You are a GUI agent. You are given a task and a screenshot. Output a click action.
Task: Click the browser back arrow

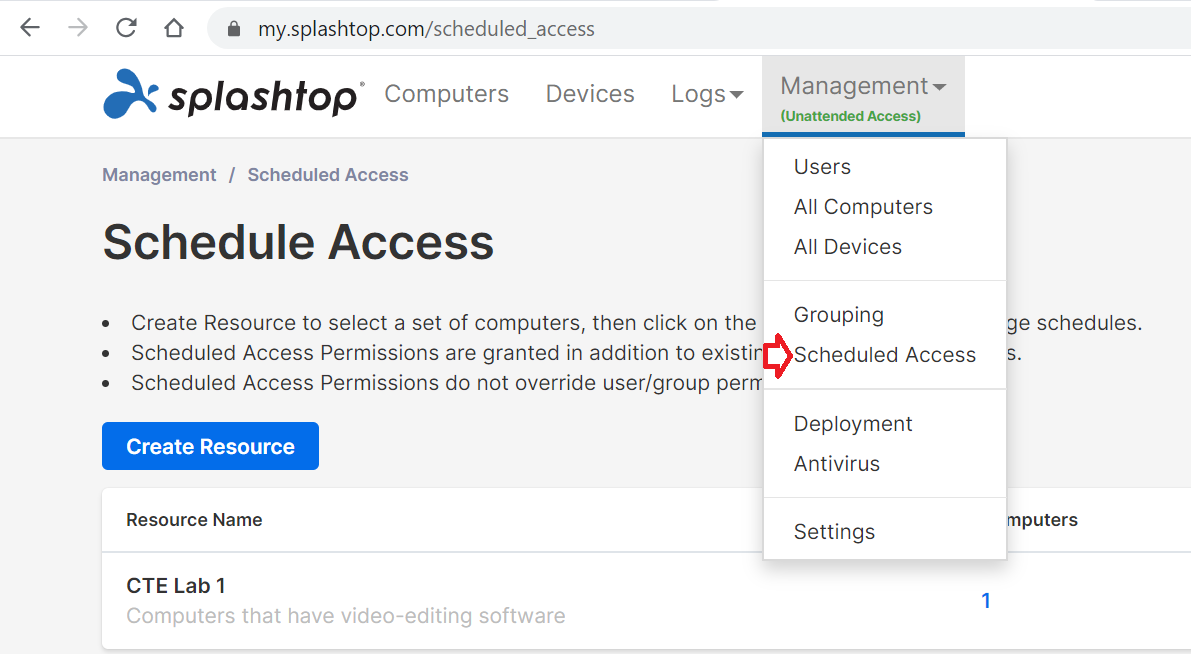click(x=30, y=28)
